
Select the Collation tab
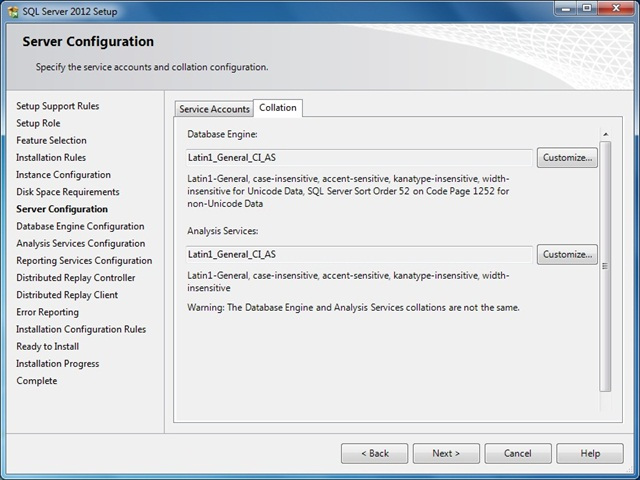coord(278,108)
